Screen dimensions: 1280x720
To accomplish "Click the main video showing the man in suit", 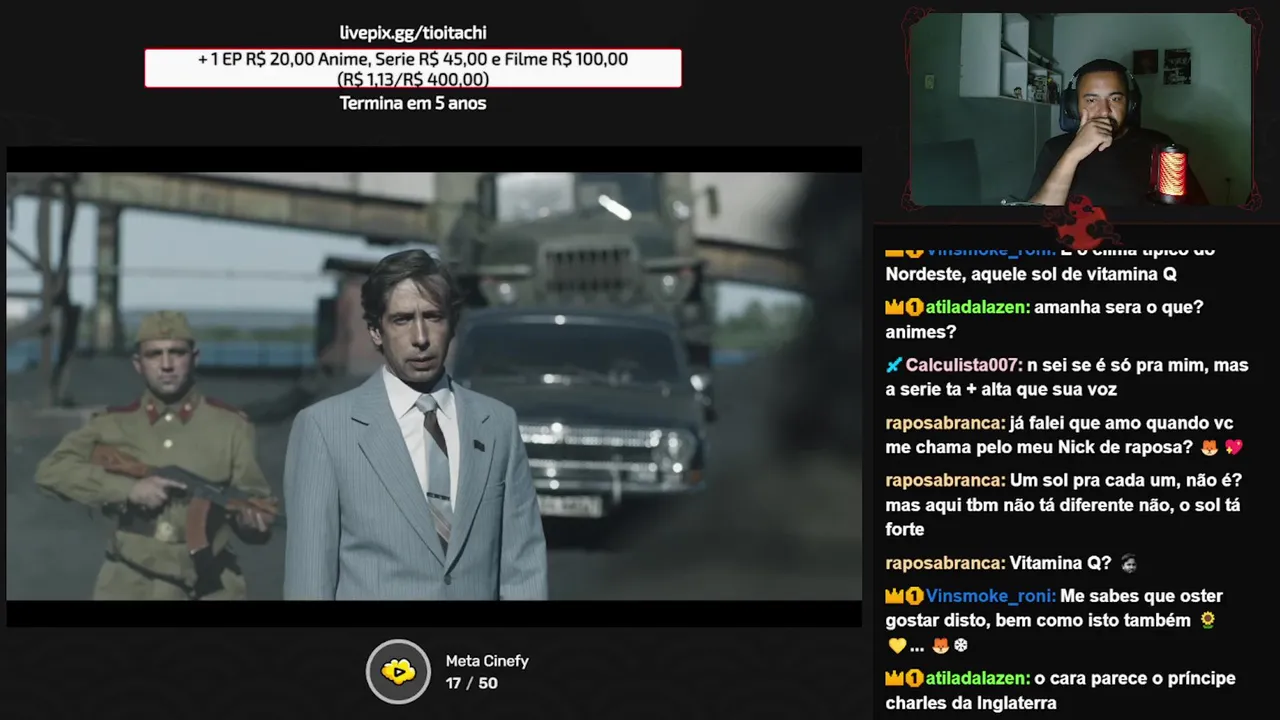I will tap(434, 386).
